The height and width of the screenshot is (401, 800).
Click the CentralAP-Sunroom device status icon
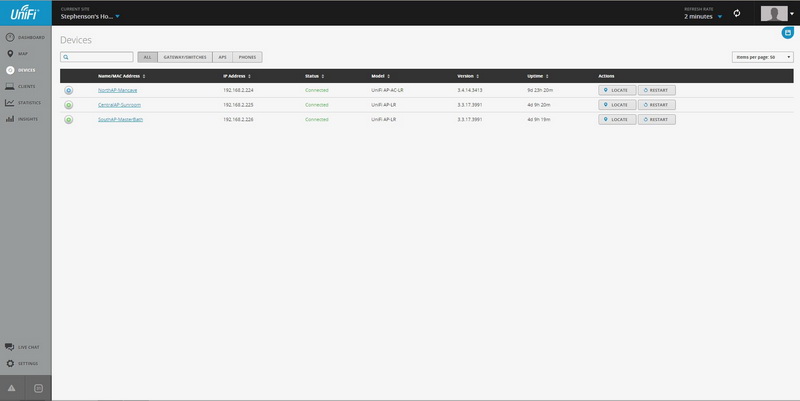[68, 105]
